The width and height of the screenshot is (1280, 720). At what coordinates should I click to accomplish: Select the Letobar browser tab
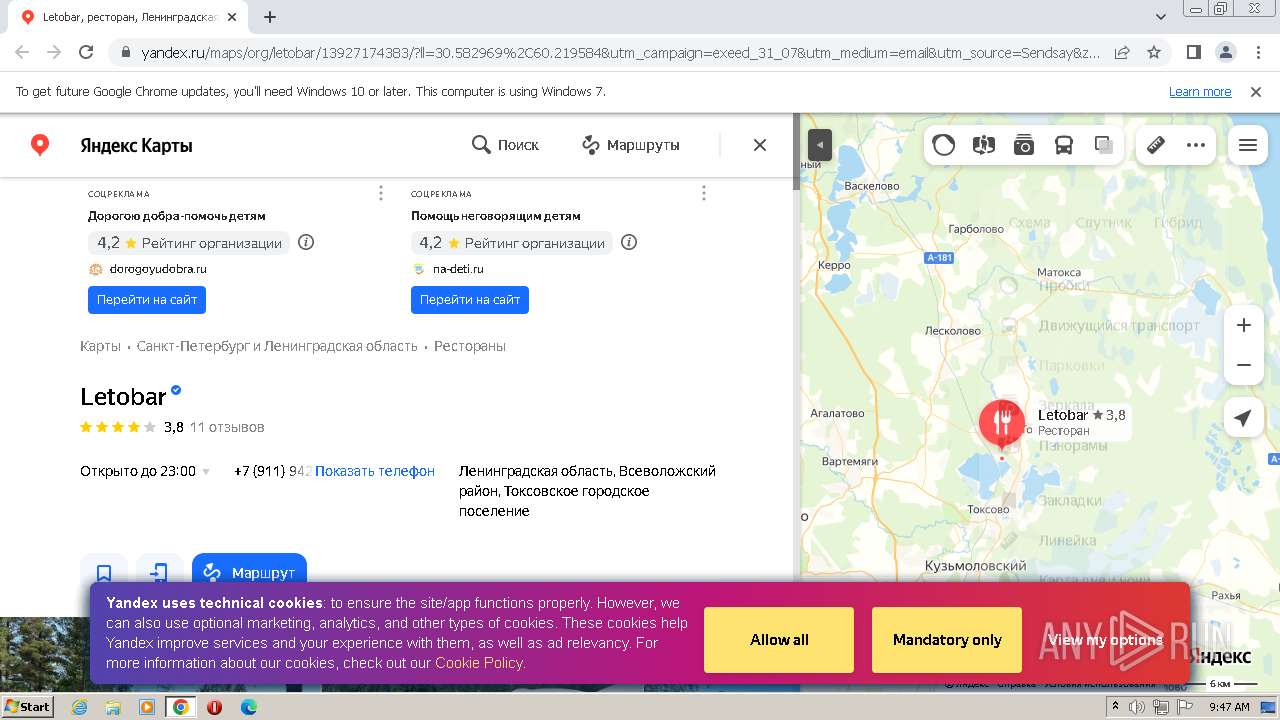[130, 17]
